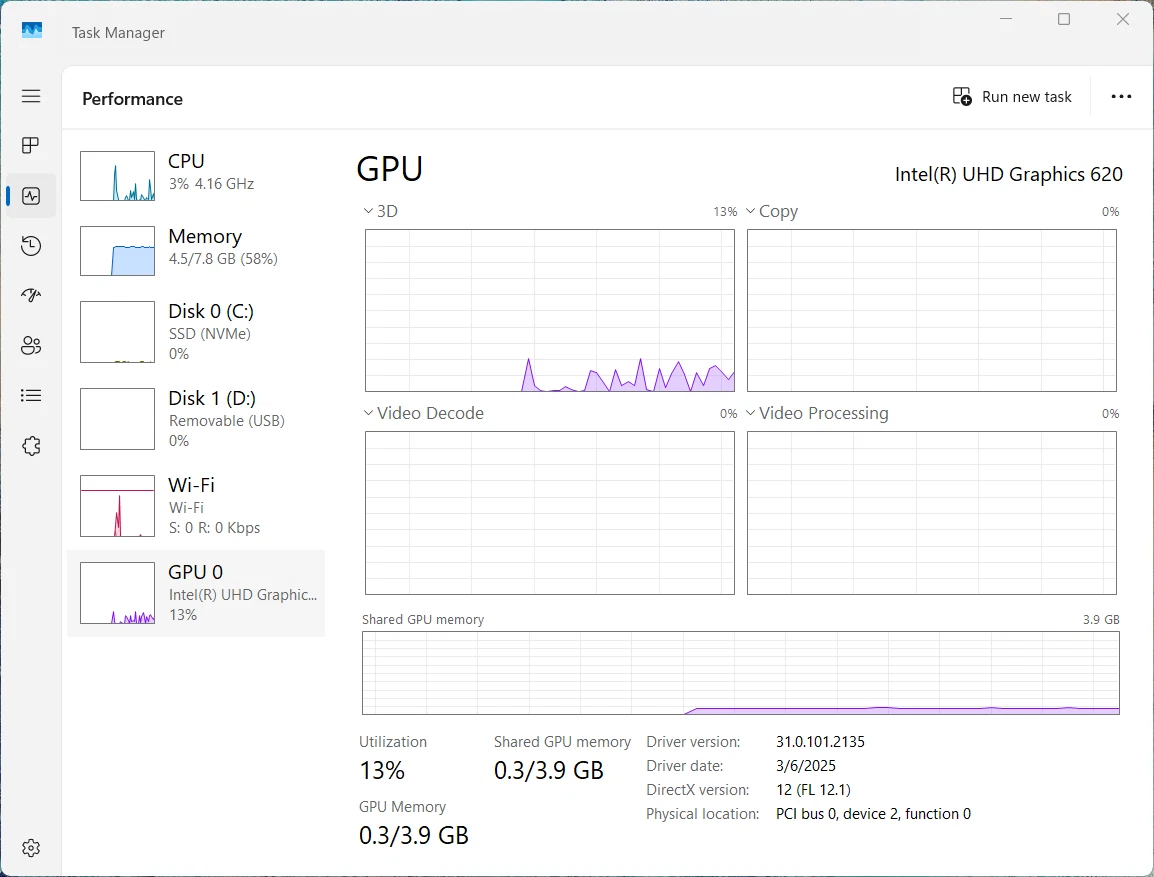Click the Intel(R) UHD Graphics 620 title
1154x877 pixels.
coord(1008,174)
